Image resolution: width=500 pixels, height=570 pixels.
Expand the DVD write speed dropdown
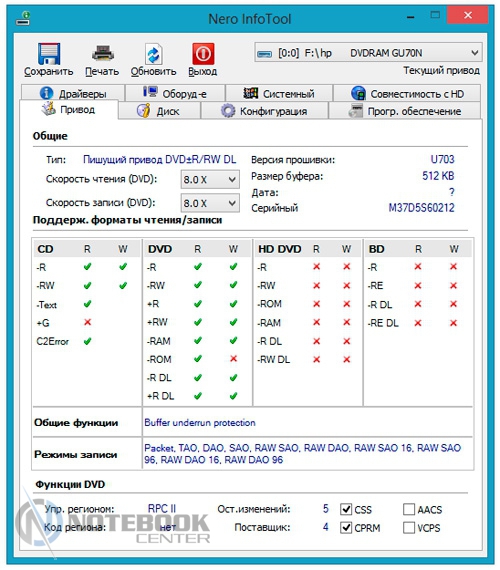coord(210,203)
